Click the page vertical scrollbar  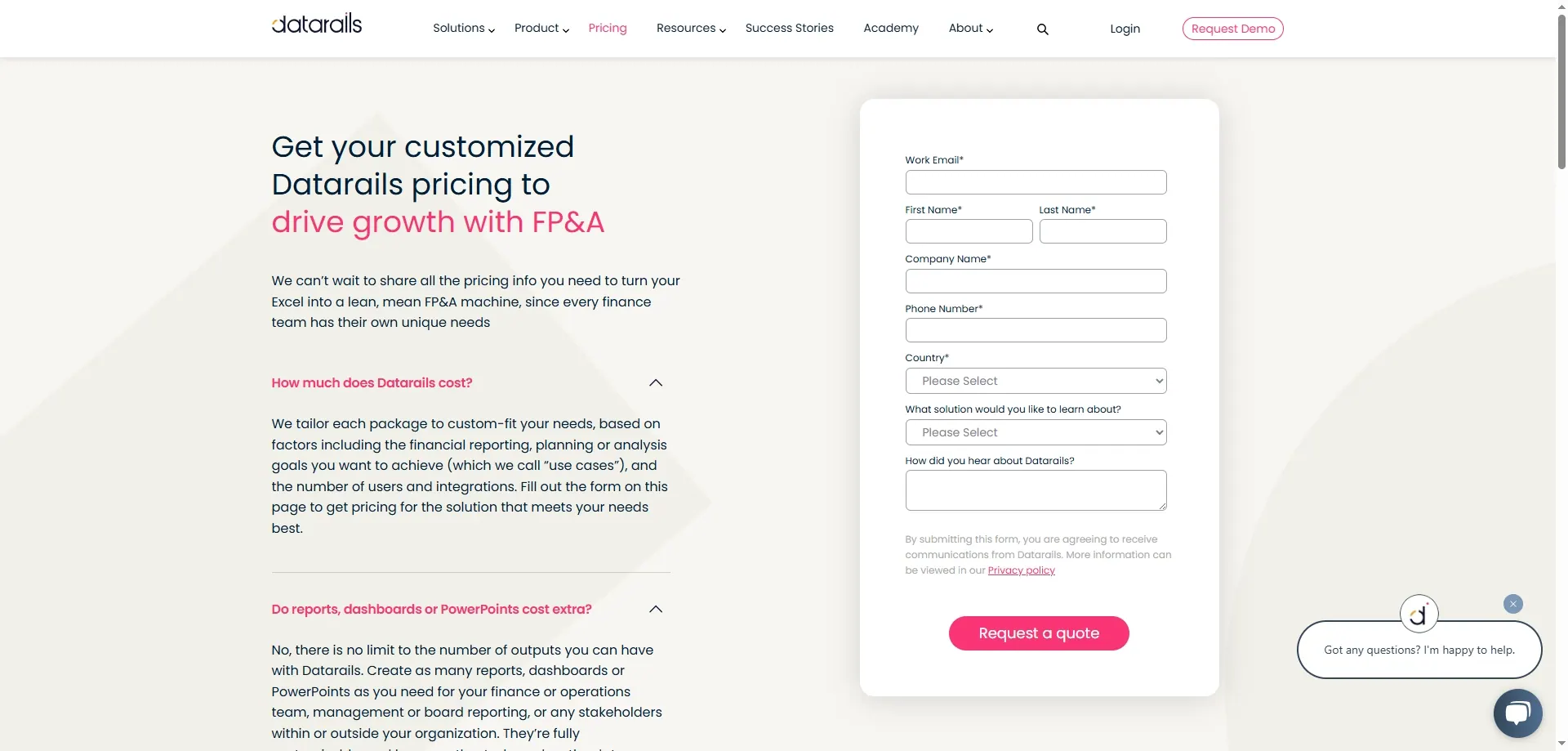point(1561,90)
